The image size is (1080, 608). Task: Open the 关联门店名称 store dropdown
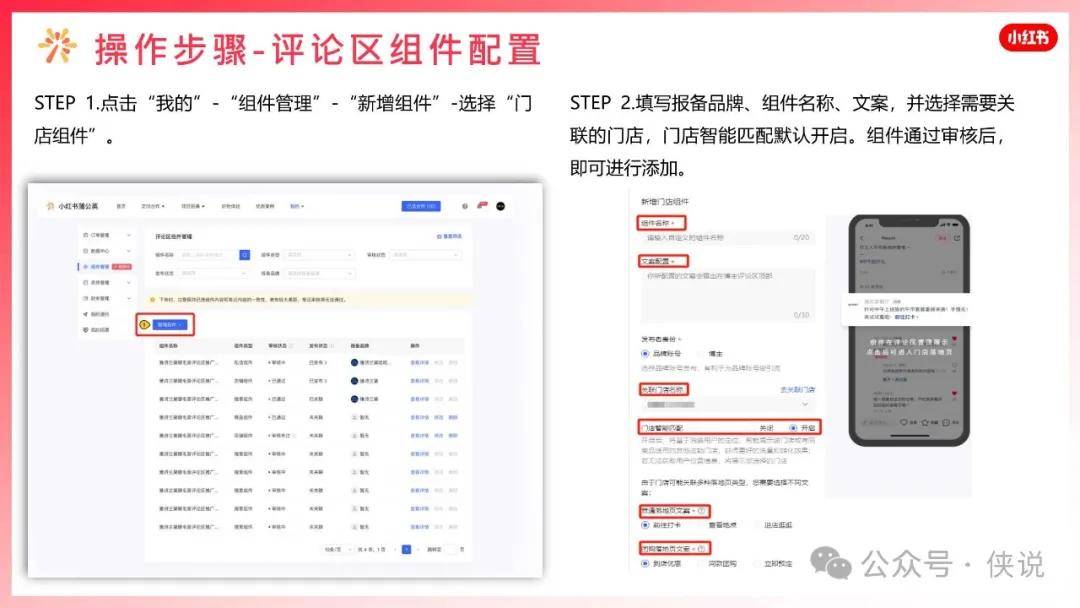coord(727,404)
